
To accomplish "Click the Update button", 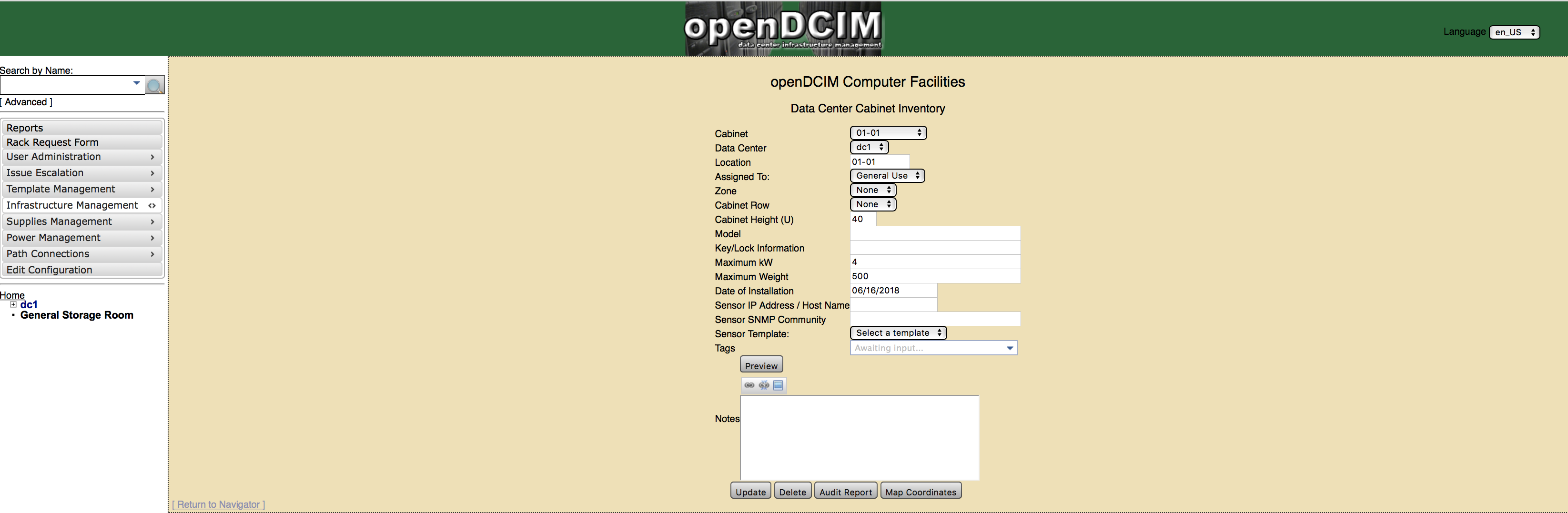I will point(750,492).
